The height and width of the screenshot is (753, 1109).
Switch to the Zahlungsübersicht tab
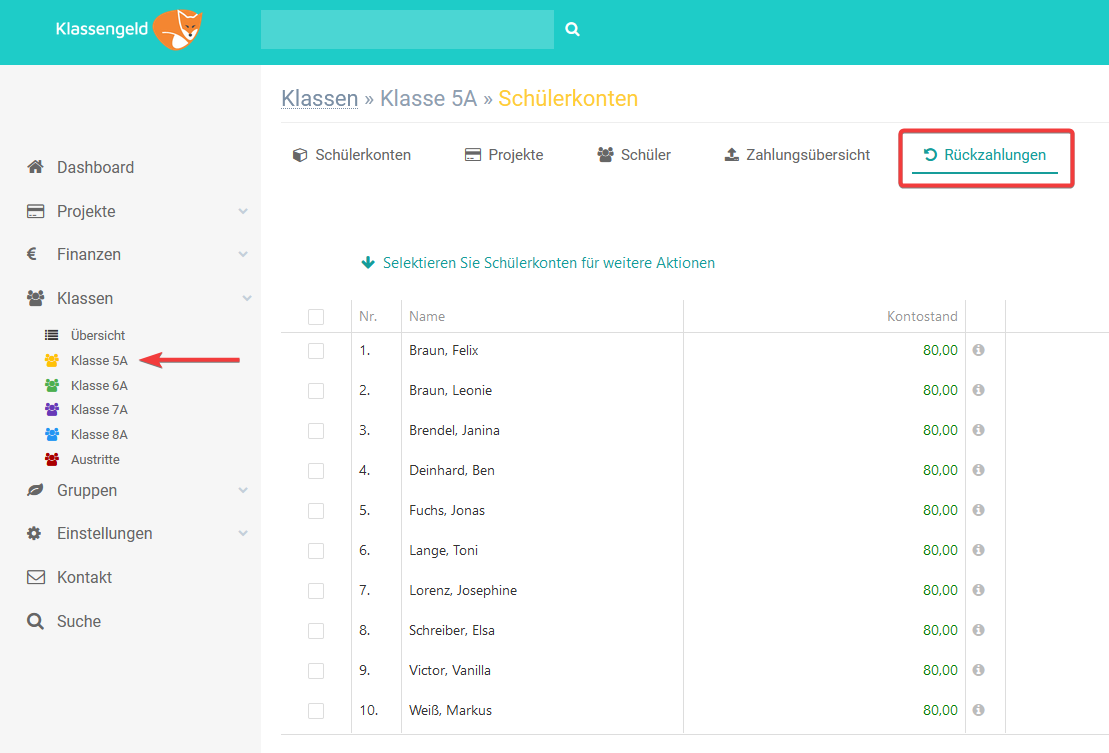797,155
